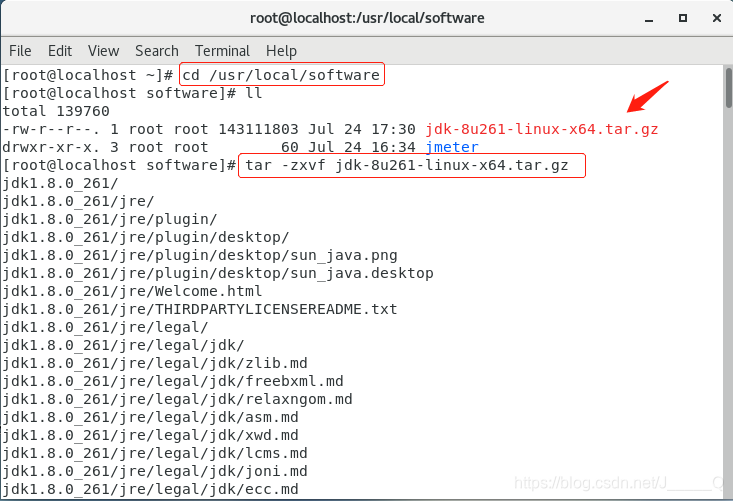
Task: Click the sun_java.desktop output line
Action: pos(218,273)
